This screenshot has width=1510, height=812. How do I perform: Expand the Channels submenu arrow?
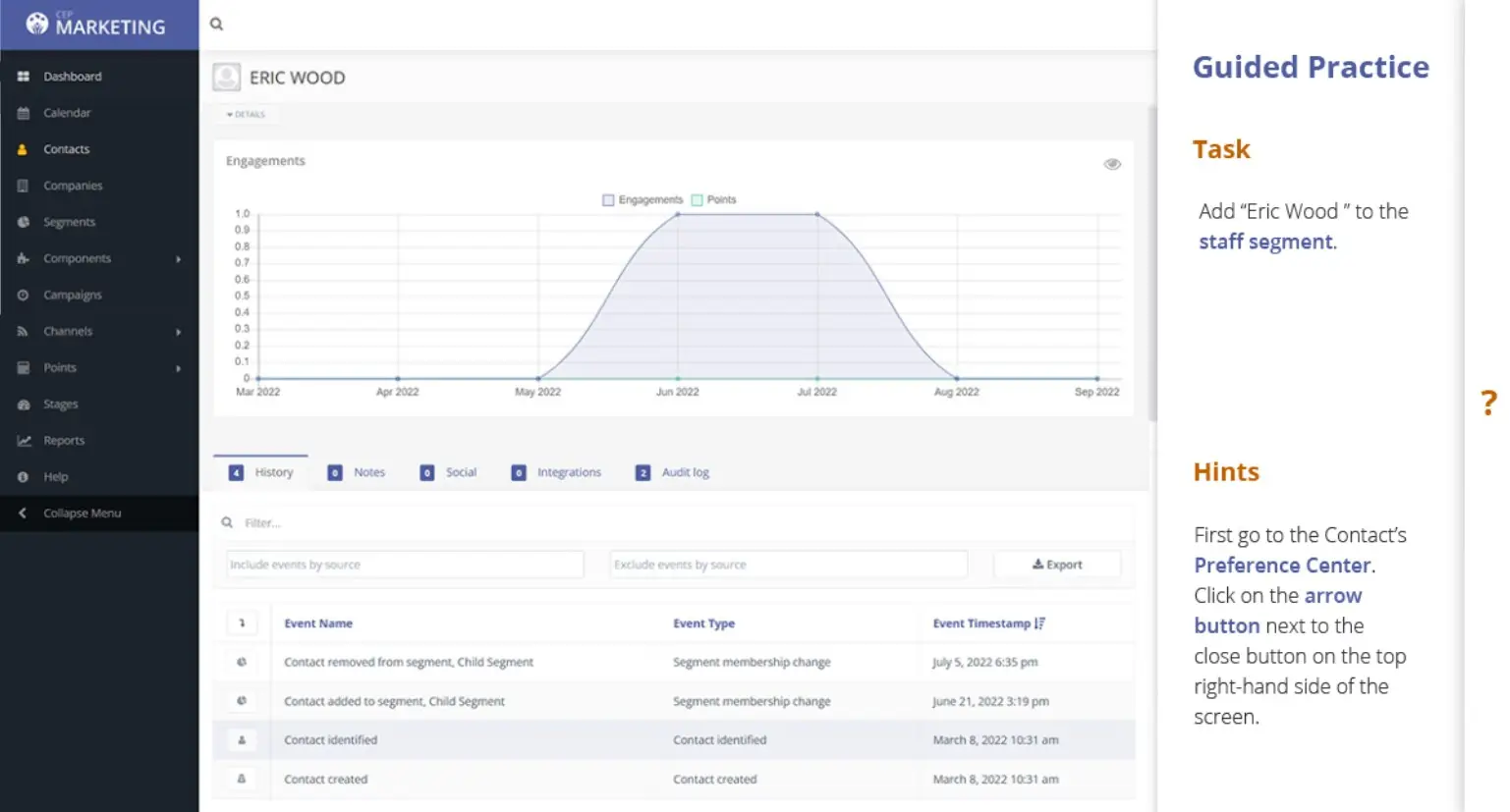click(178, 332)
